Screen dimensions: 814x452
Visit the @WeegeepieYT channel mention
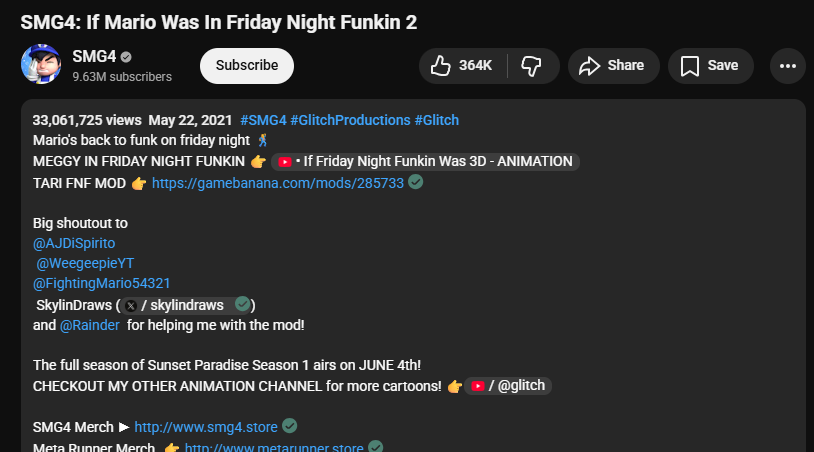click(x=85, y=263)
